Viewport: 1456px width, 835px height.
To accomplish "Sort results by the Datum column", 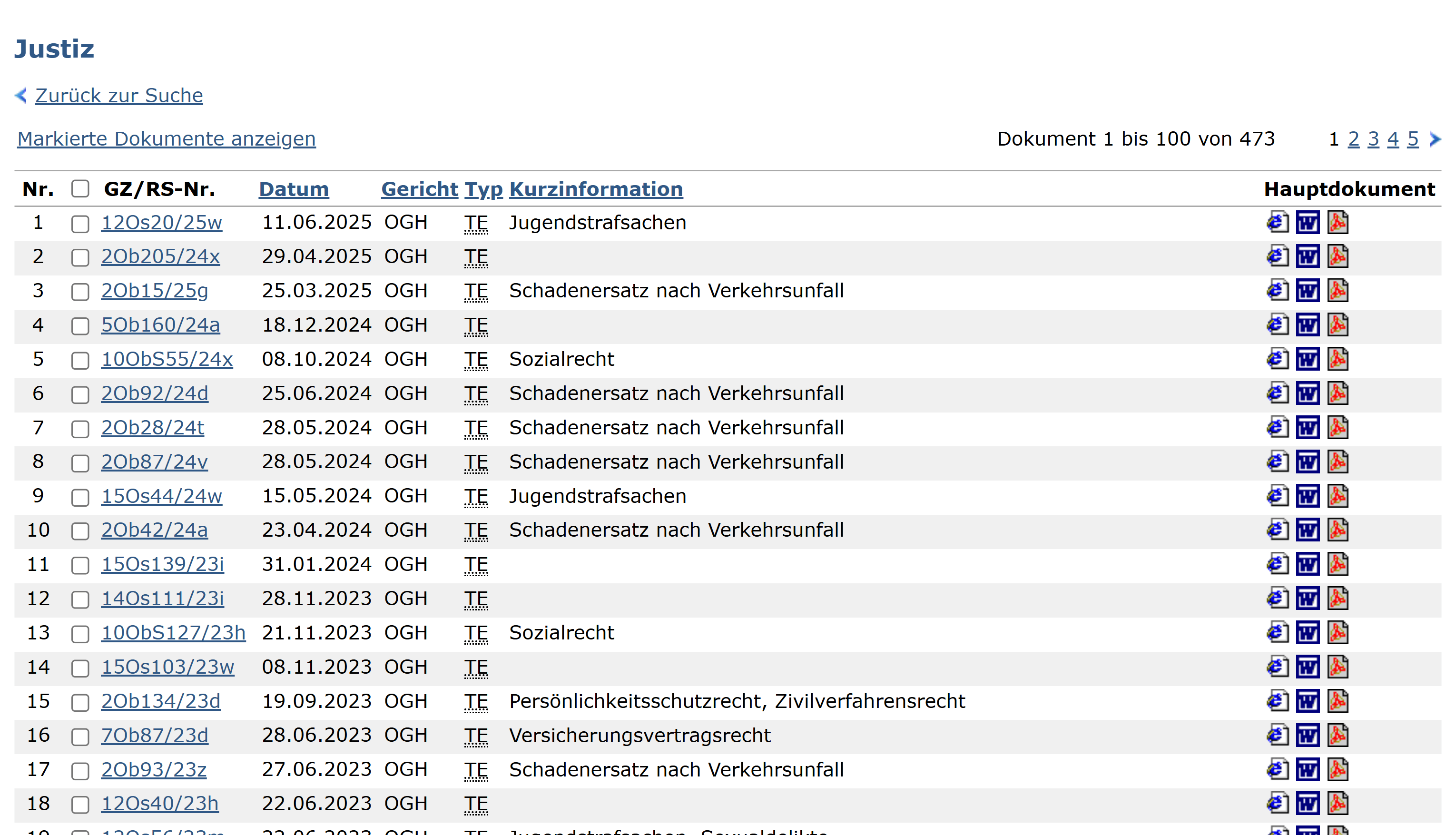I will (x=294, y=189).
